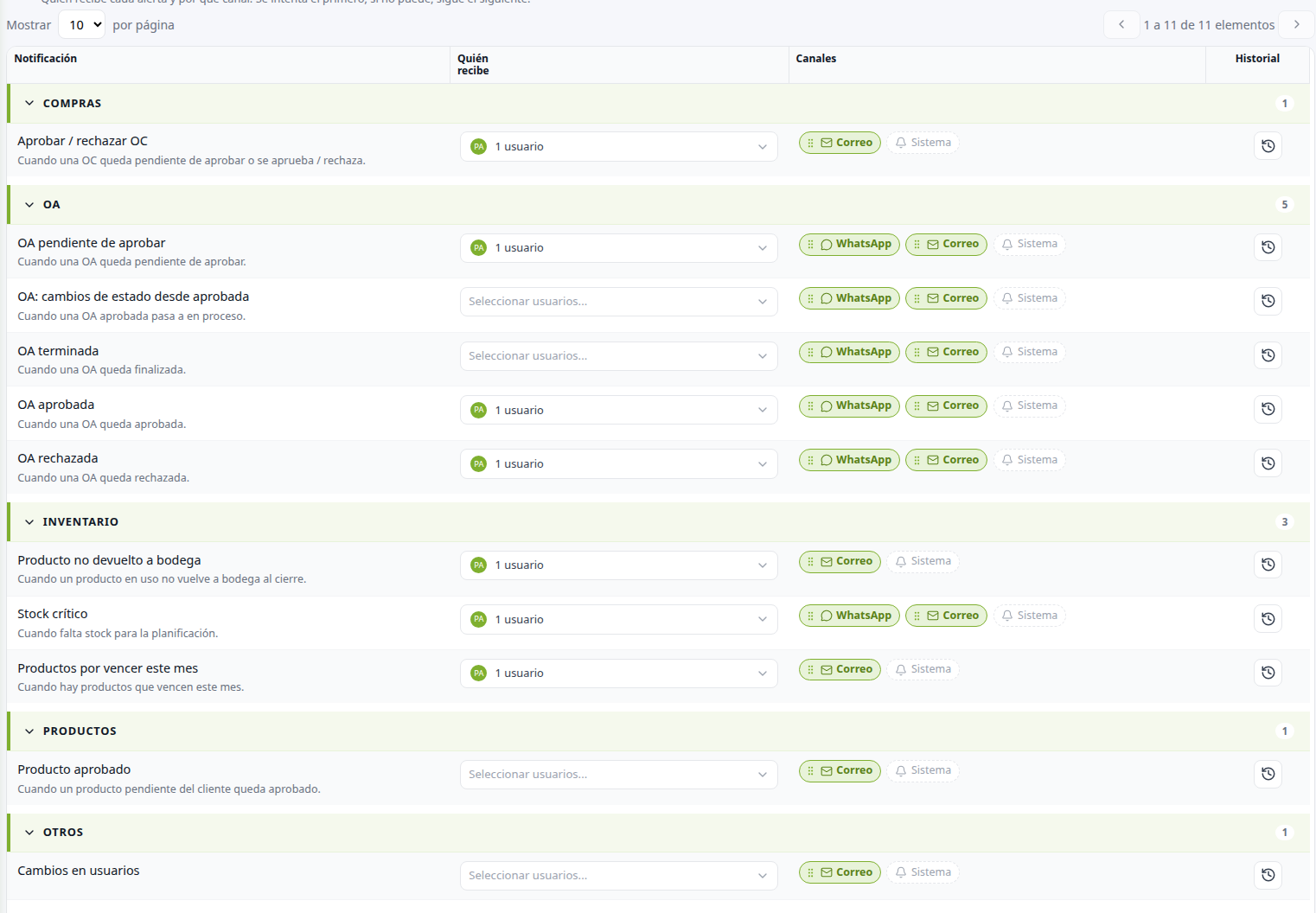This screenshot has width=1316, height=913.
Task: Toggle Correo channel for OA rechazada
Action: (946, 460)
